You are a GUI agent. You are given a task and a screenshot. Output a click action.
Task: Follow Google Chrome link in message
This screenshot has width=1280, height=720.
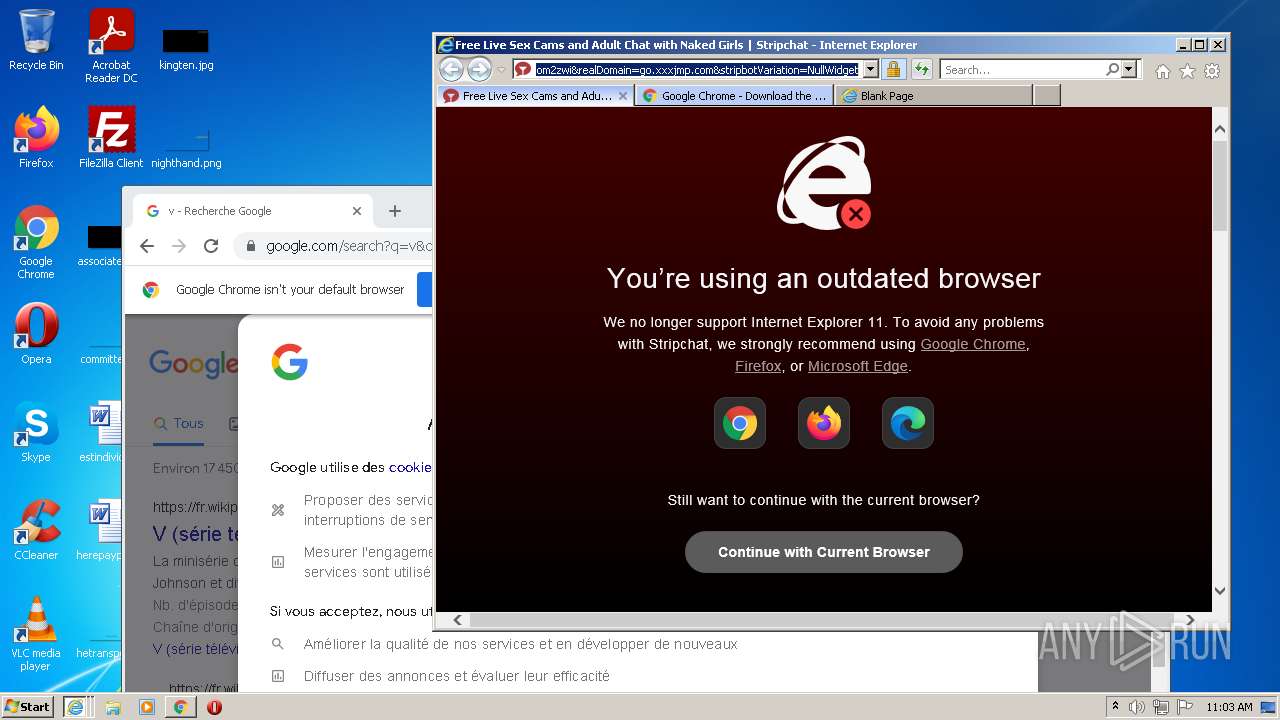click(973, 344)
